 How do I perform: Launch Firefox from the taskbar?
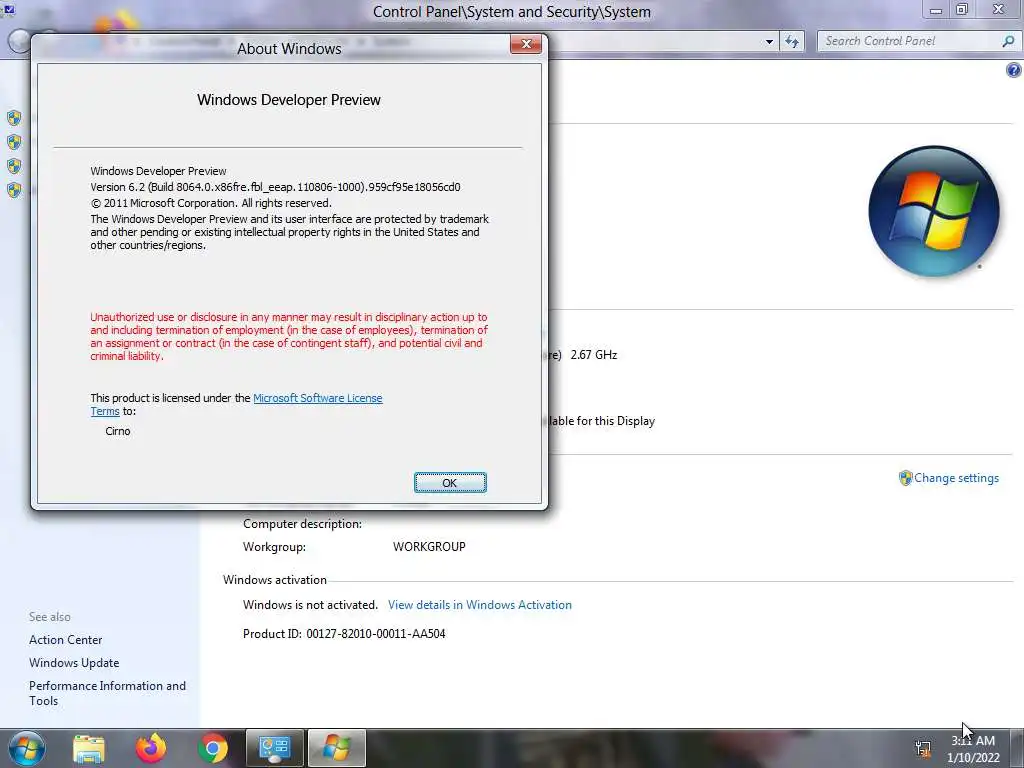click(151, 748)
